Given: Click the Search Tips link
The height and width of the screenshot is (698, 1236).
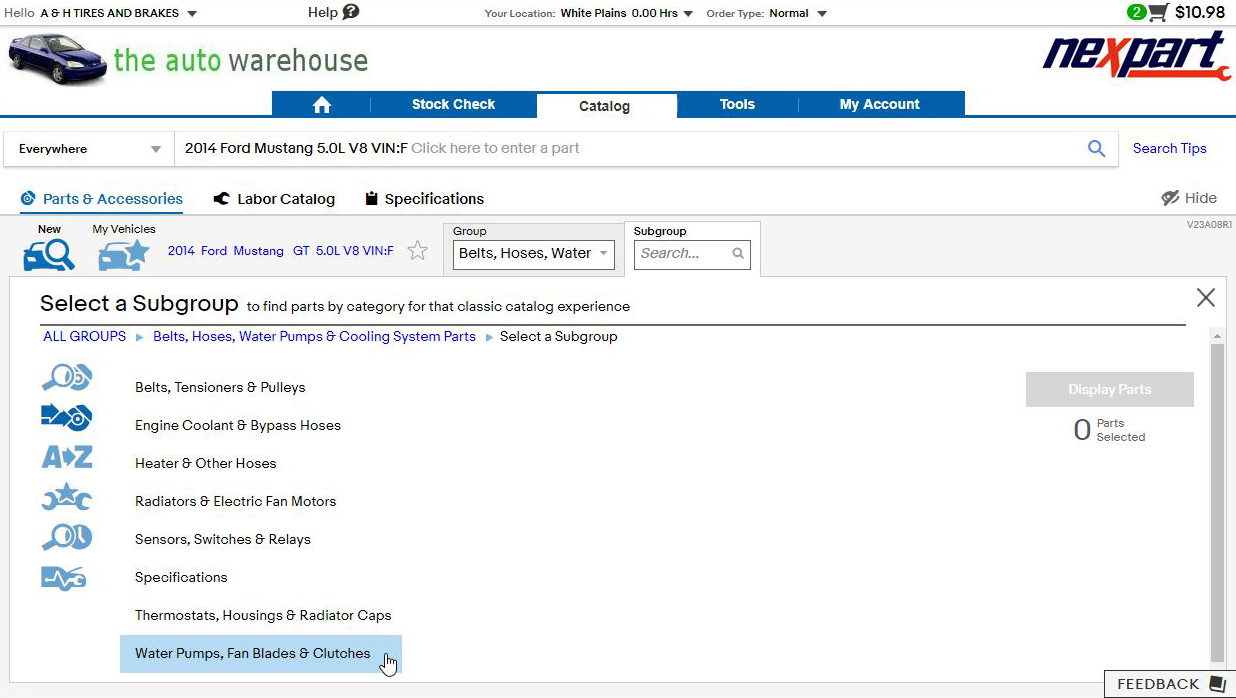Looking at the screenshot, I should (1169, 149).
